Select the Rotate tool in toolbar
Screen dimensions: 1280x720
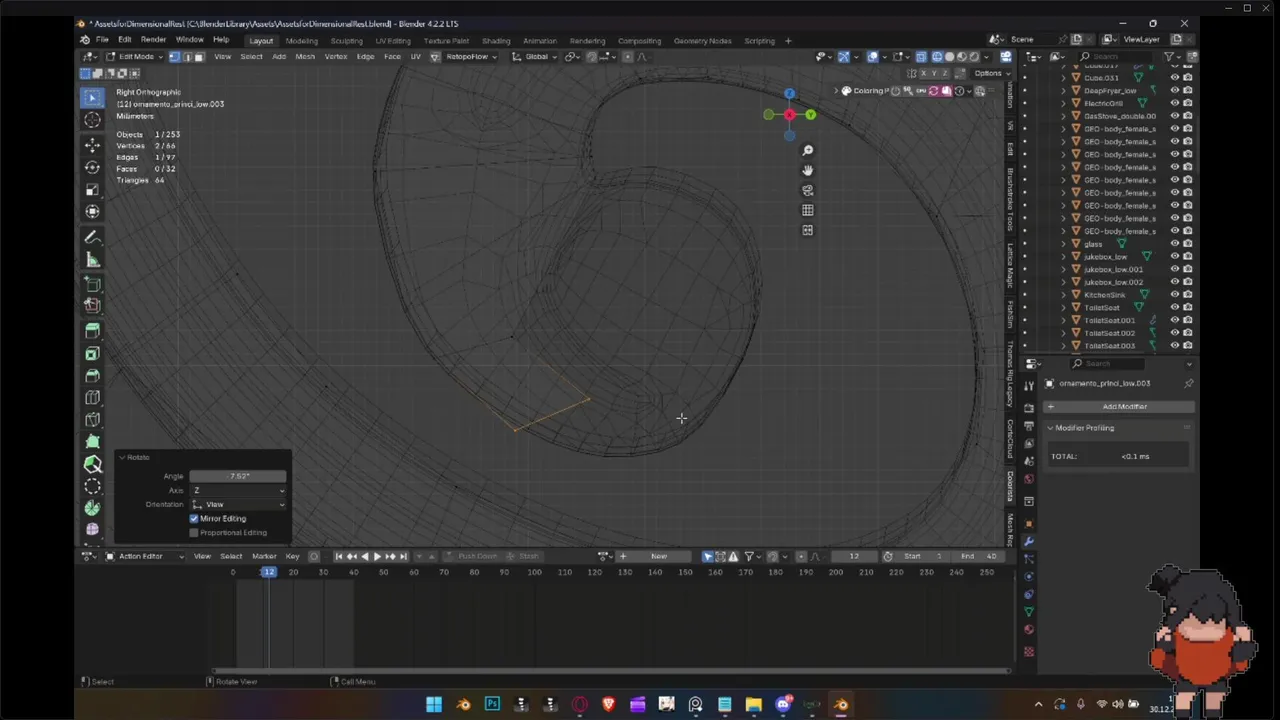(x=92, y=168)
